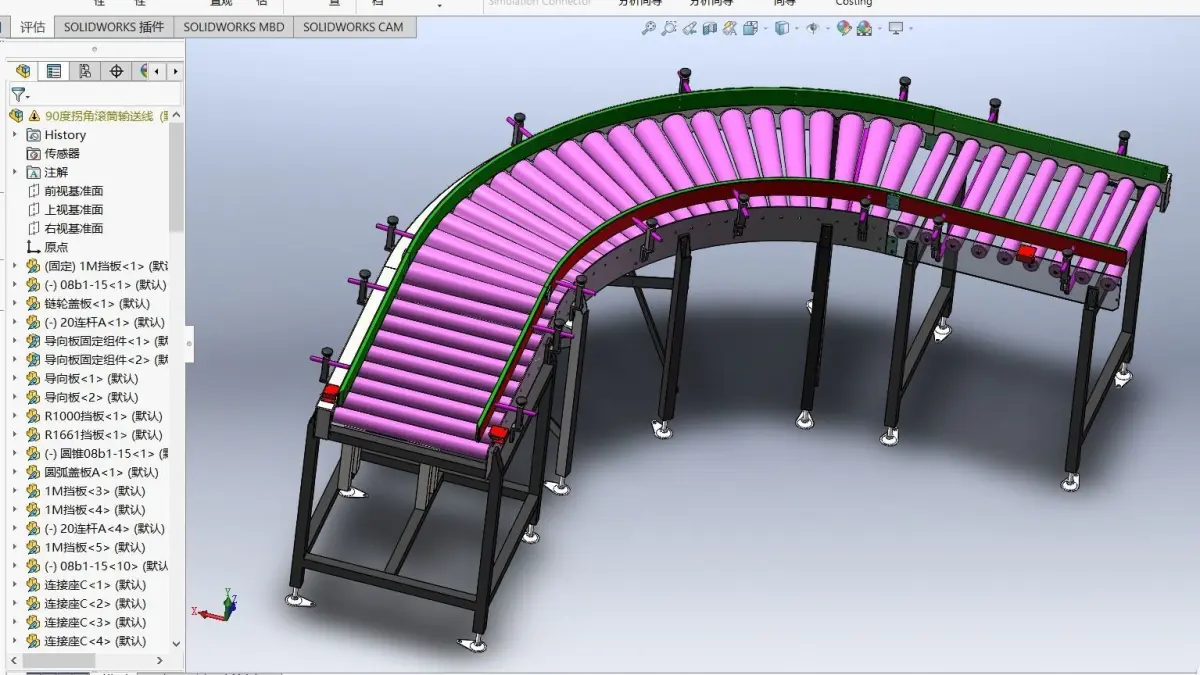Screen dimensions: 1200x675
Task: Open the FeatureManager design tree tab
Action: pyautogui.click(x=23, y=71)
